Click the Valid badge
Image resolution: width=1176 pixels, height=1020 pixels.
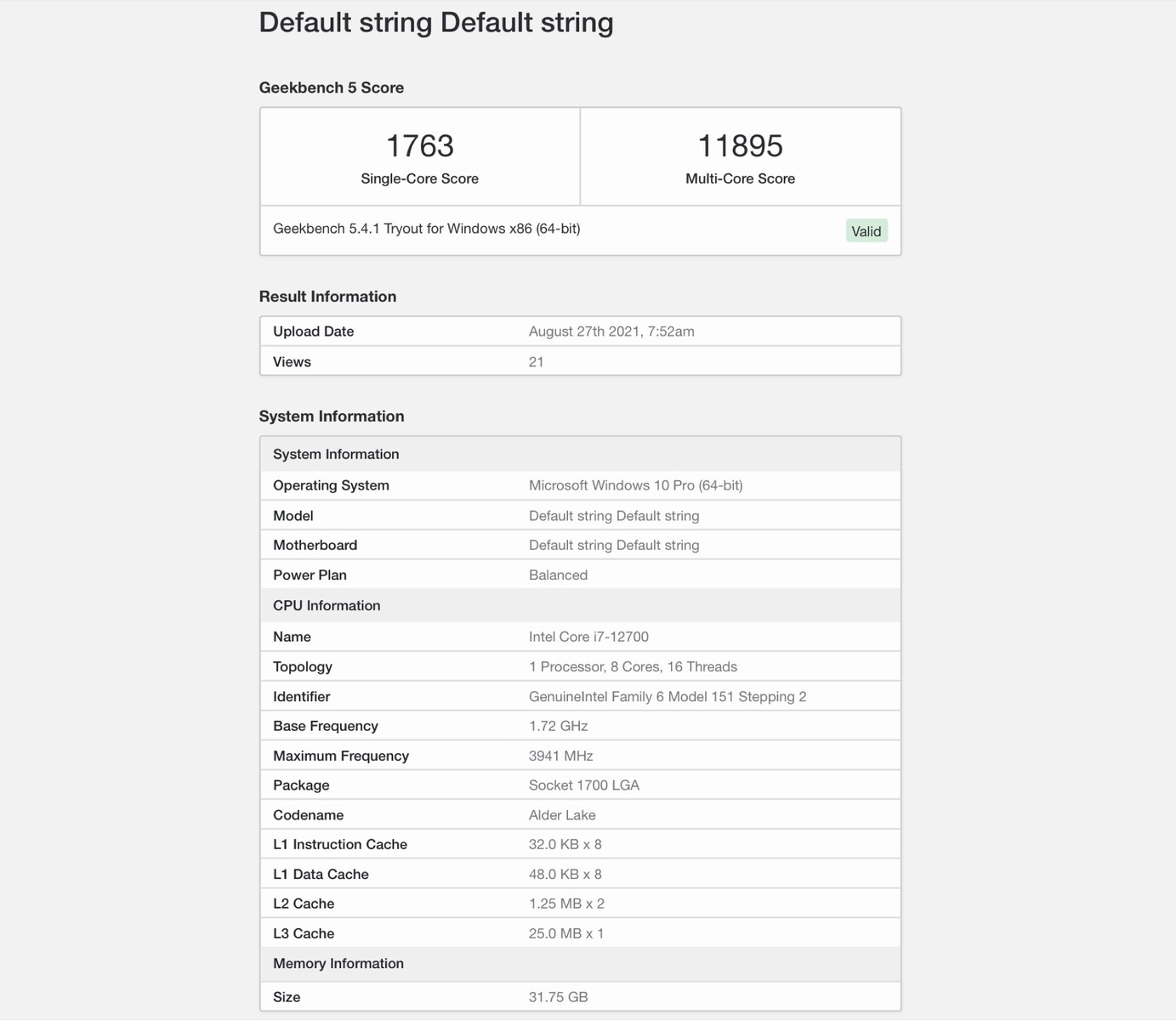866,231
